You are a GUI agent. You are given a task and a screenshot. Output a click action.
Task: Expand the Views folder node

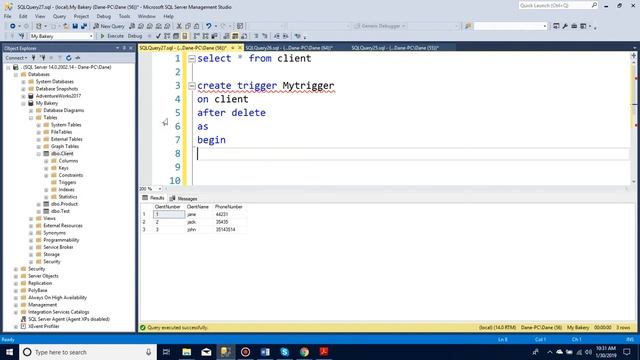click(x=31, y=219)
